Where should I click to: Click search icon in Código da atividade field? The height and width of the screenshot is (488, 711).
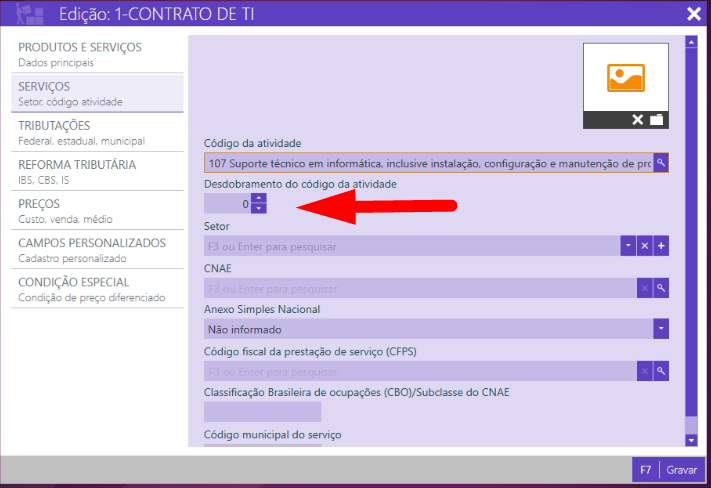pyautogui.click(x=660, y=163)
